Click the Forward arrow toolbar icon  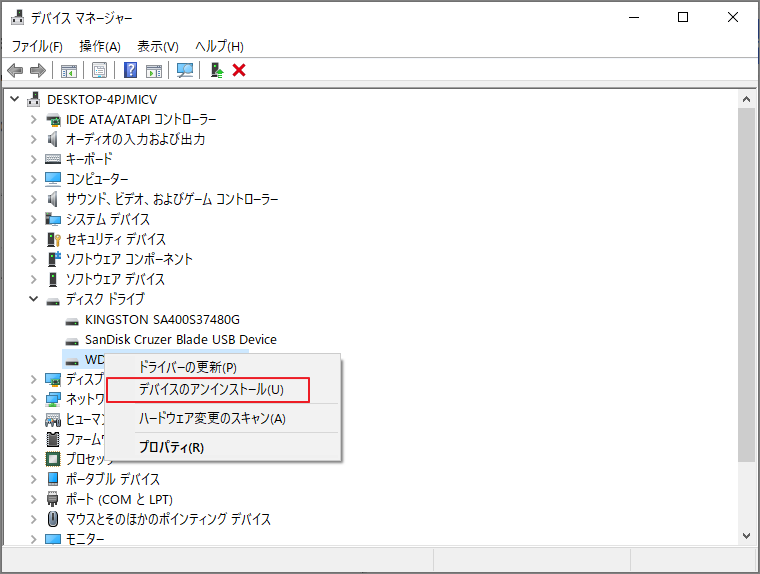[38, 71]
